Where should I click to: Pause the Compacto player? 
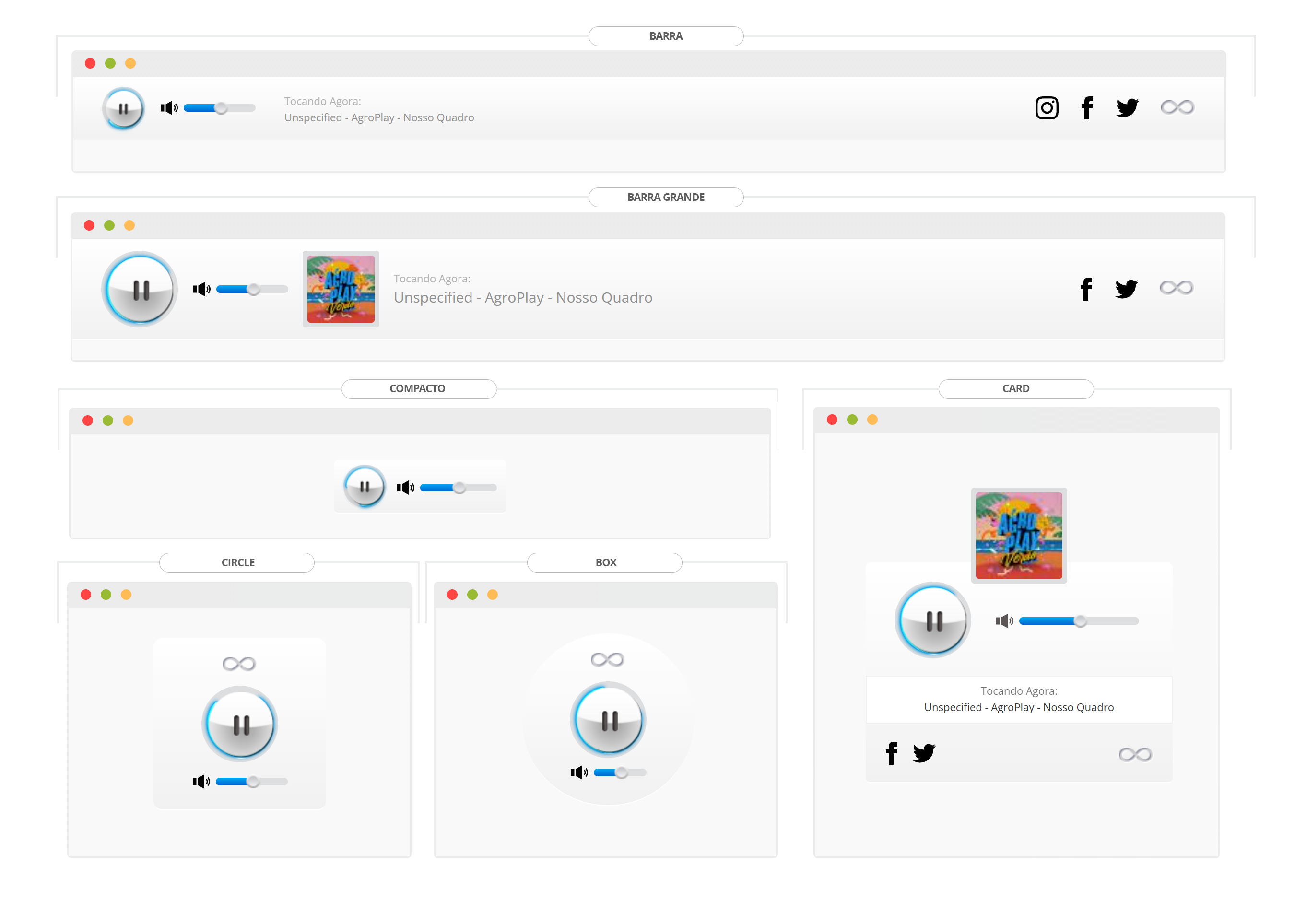click(365, 487)
